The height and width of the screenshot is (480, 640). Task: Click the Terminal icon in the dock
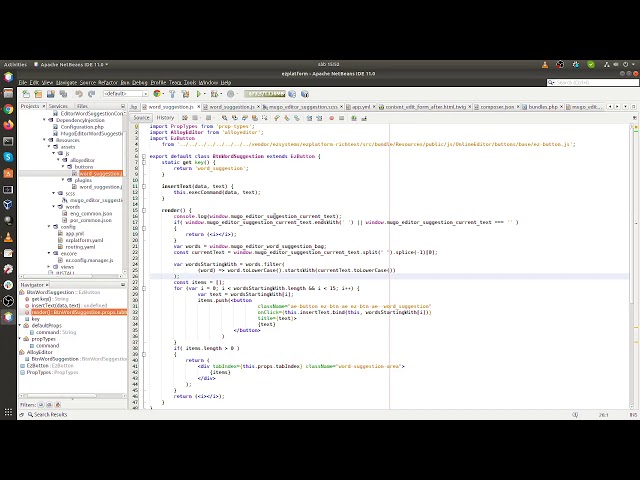tap(8, 141)
